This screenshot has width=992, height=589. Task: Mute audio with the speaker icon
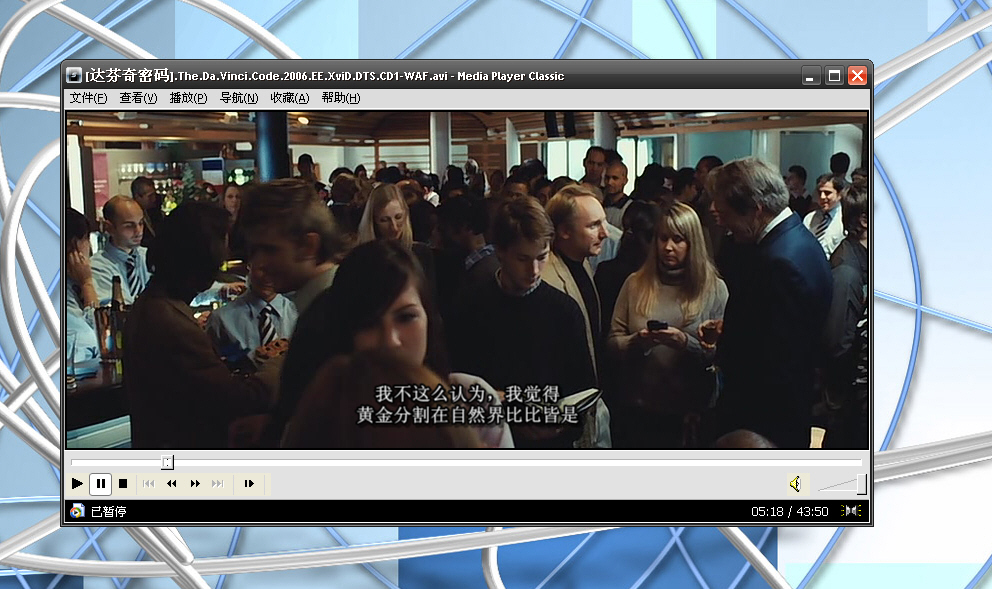796,484
